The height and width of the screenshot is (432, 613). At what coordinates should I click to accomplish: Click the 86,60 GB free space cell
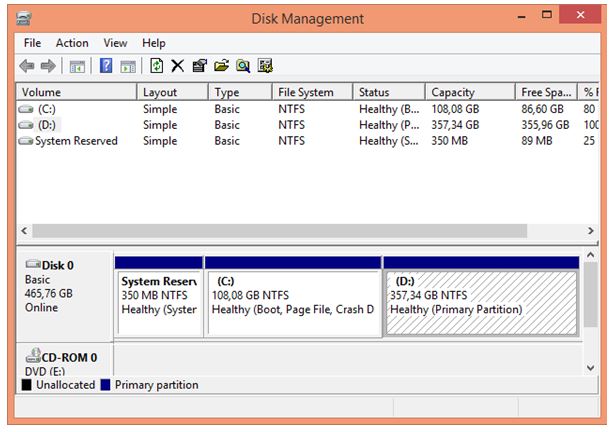click(x=543, y=109)
